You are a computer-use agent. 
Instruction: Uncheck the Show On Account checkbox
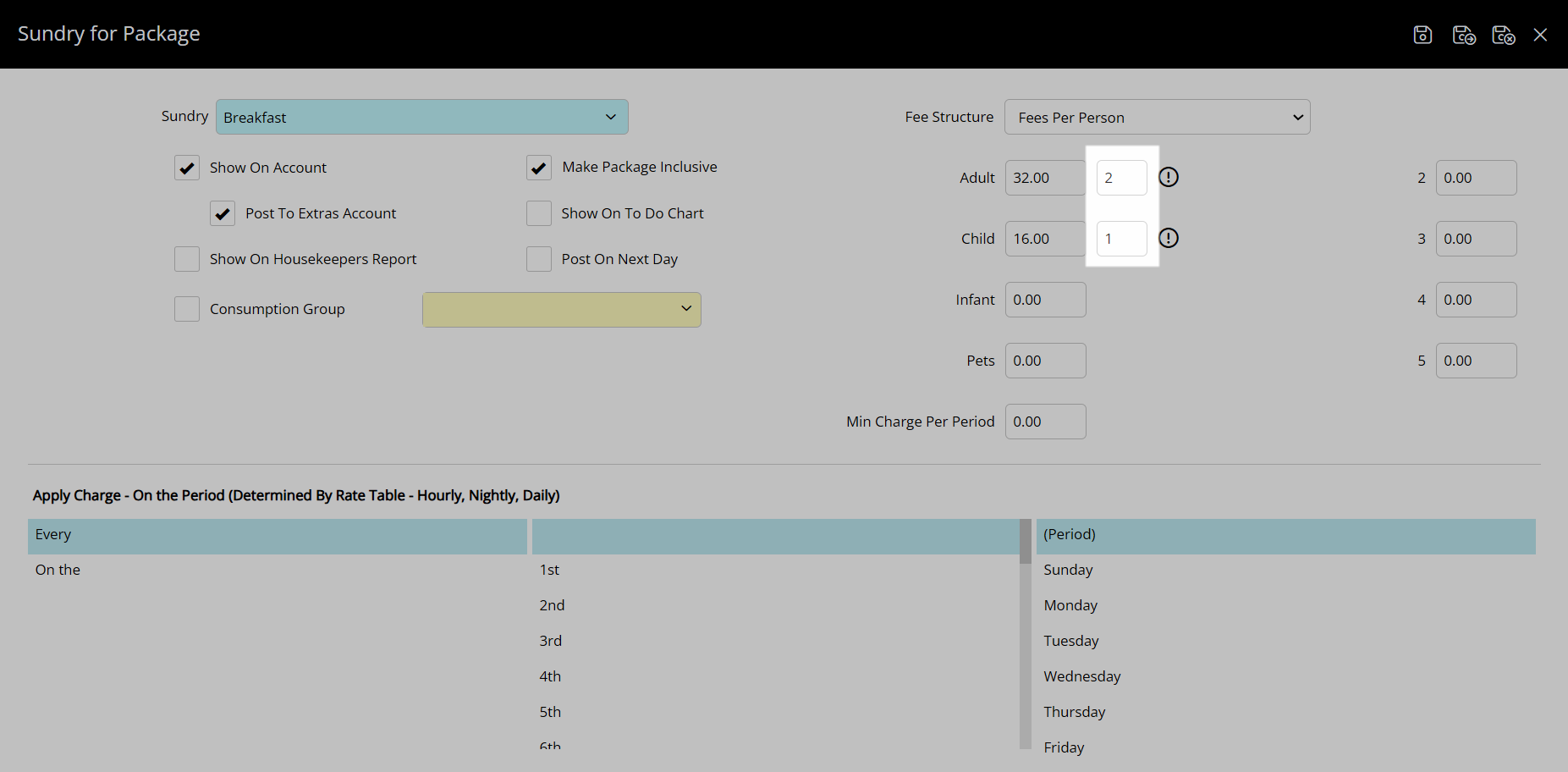click(x=187, y=168)
